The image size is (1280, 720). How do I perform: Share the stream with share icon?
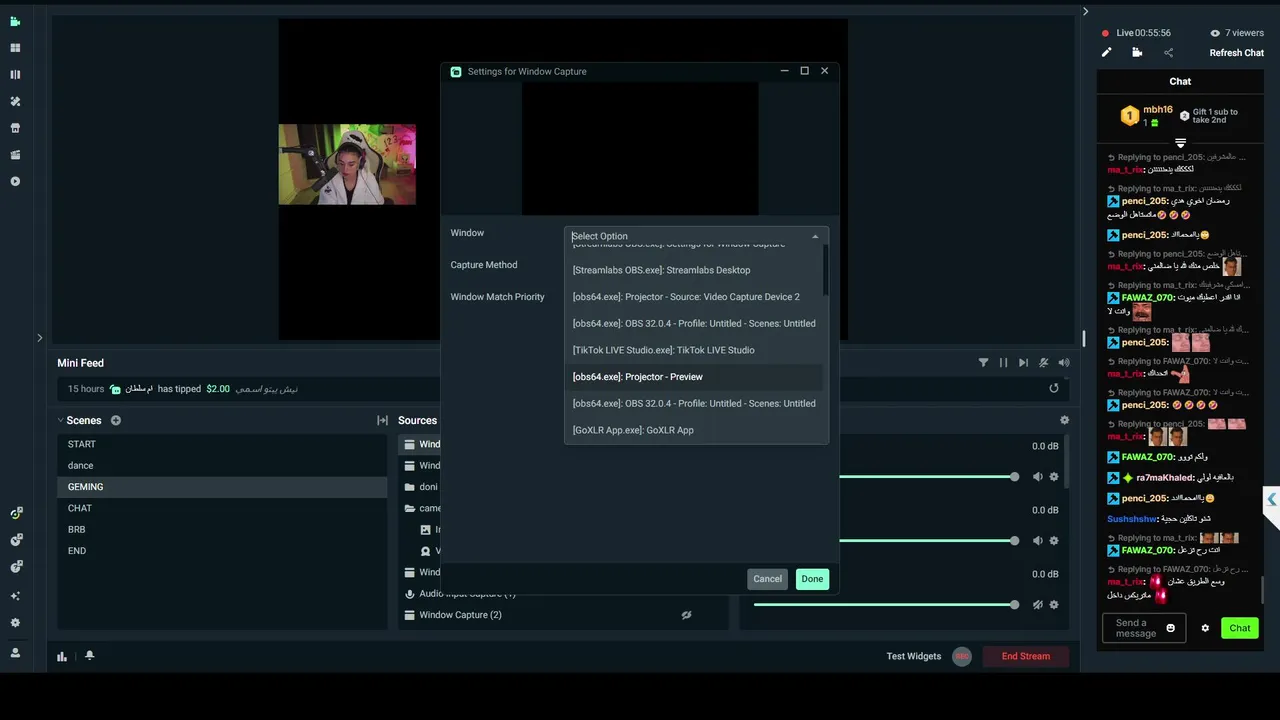(x=1168, y=53)
